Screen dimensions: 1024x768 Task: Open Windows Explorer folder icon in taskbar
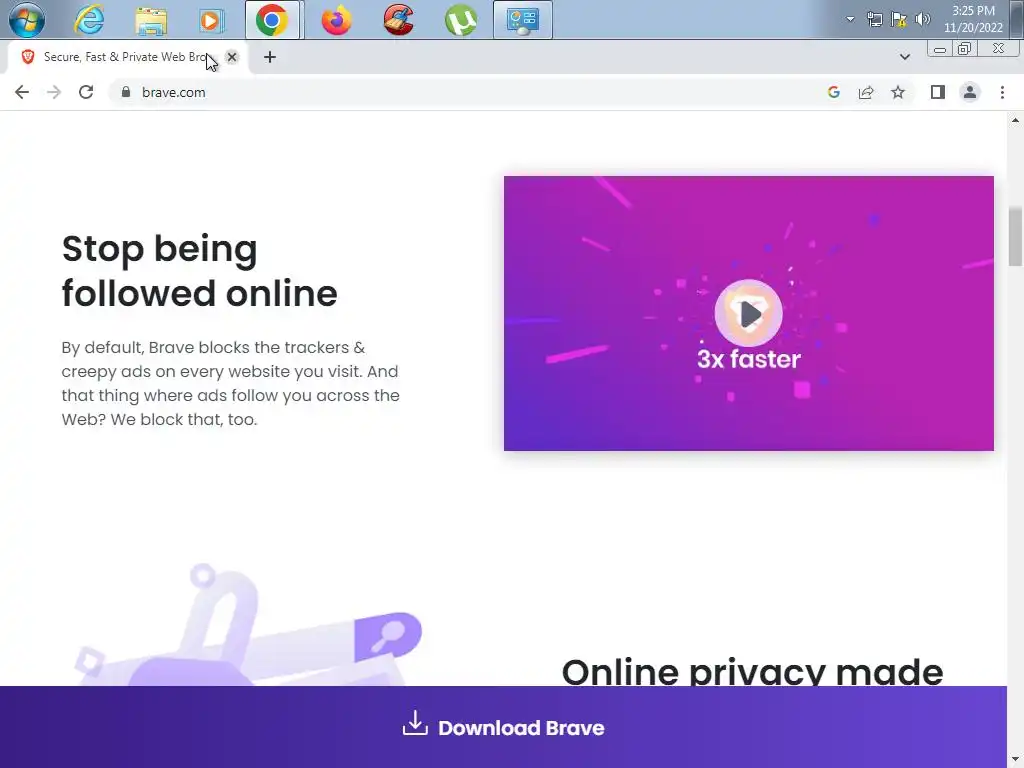[x=151, y=20]
